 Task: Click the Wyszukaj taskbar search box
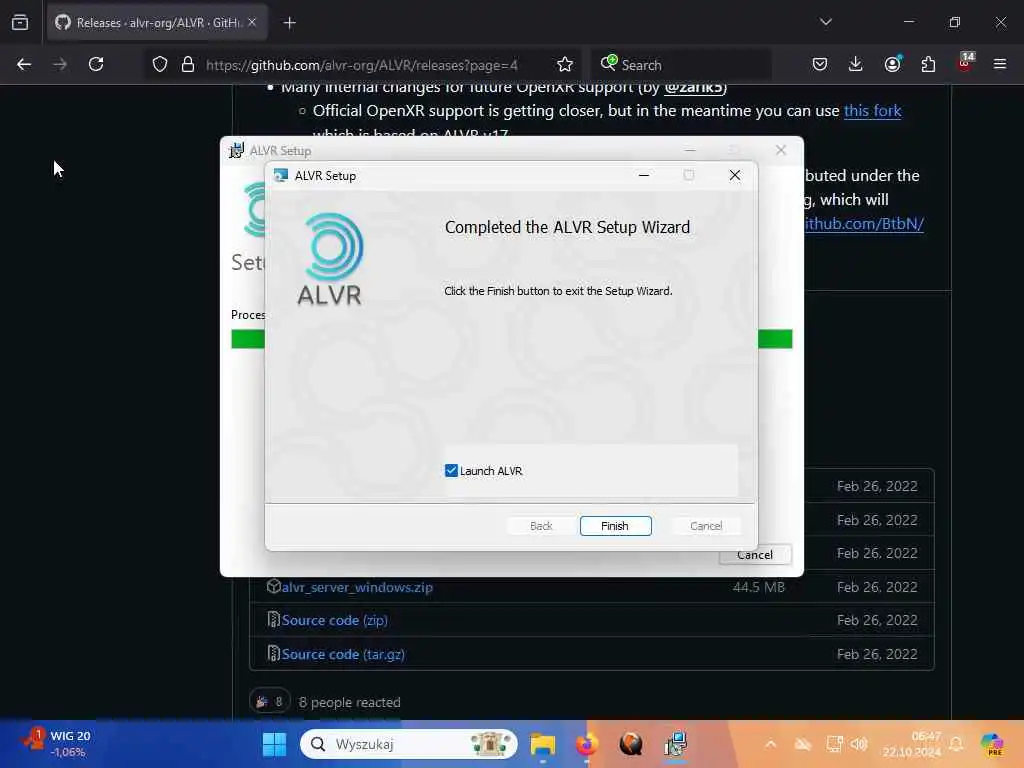(x=409, y=744)
